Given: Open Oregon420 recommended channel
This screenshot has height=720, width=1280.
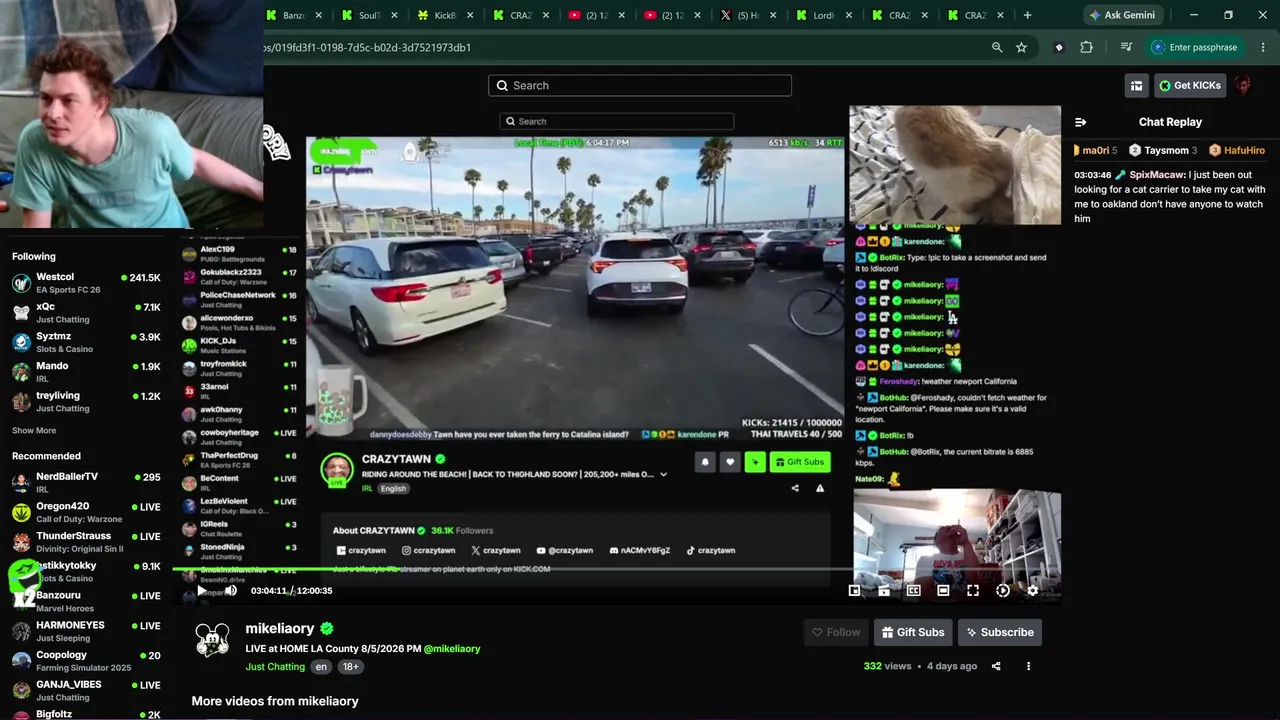Looking at the screenshot, I should point(86,513).
